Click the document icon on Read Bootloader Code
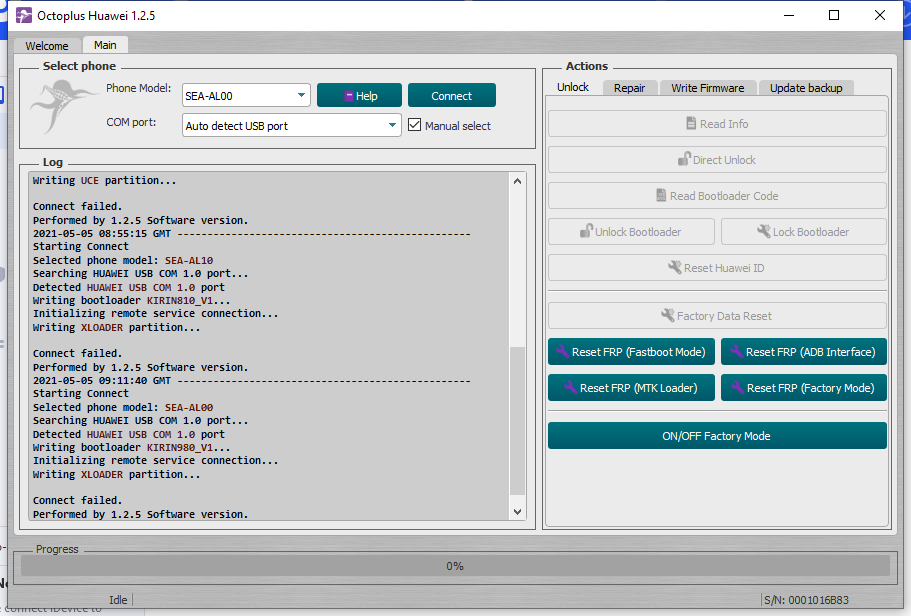911x616 pixels. (661, 195)
